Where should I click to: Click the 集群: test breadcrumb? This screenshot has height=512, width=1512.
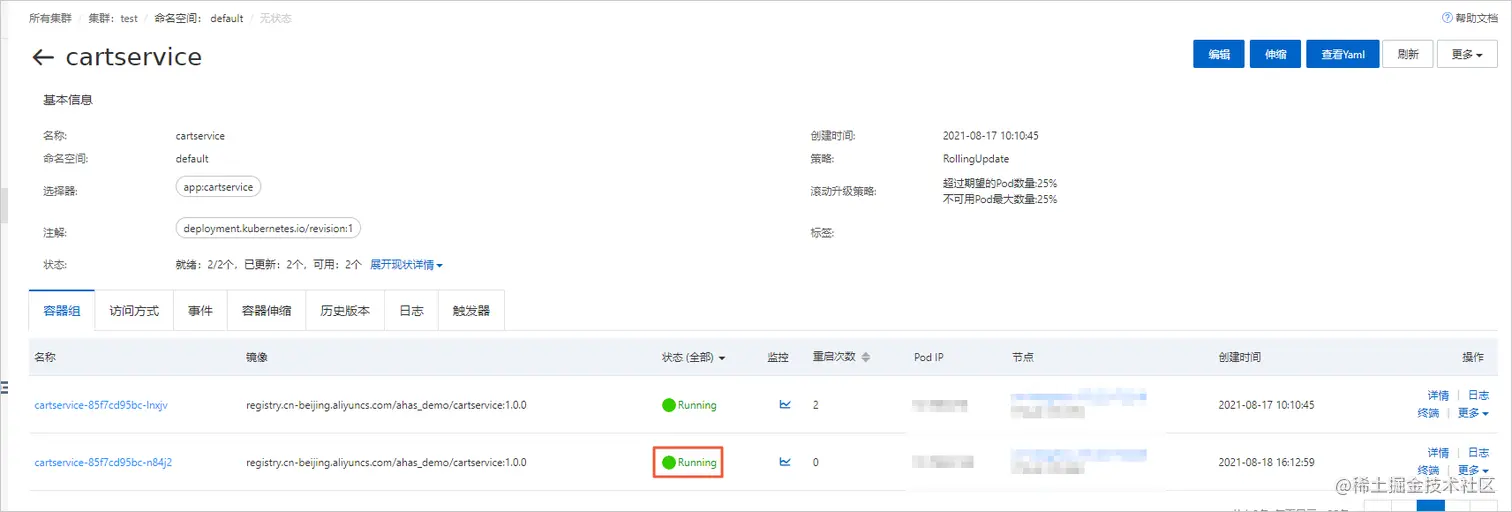[113, 18]
